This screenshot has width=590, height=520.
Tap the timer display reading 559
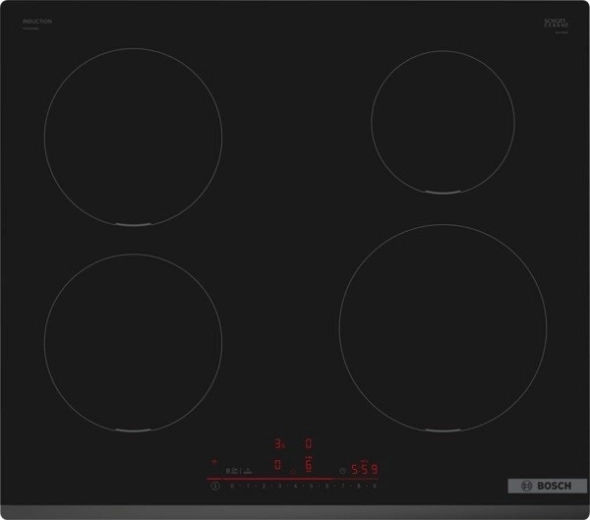tap(364, 470)
